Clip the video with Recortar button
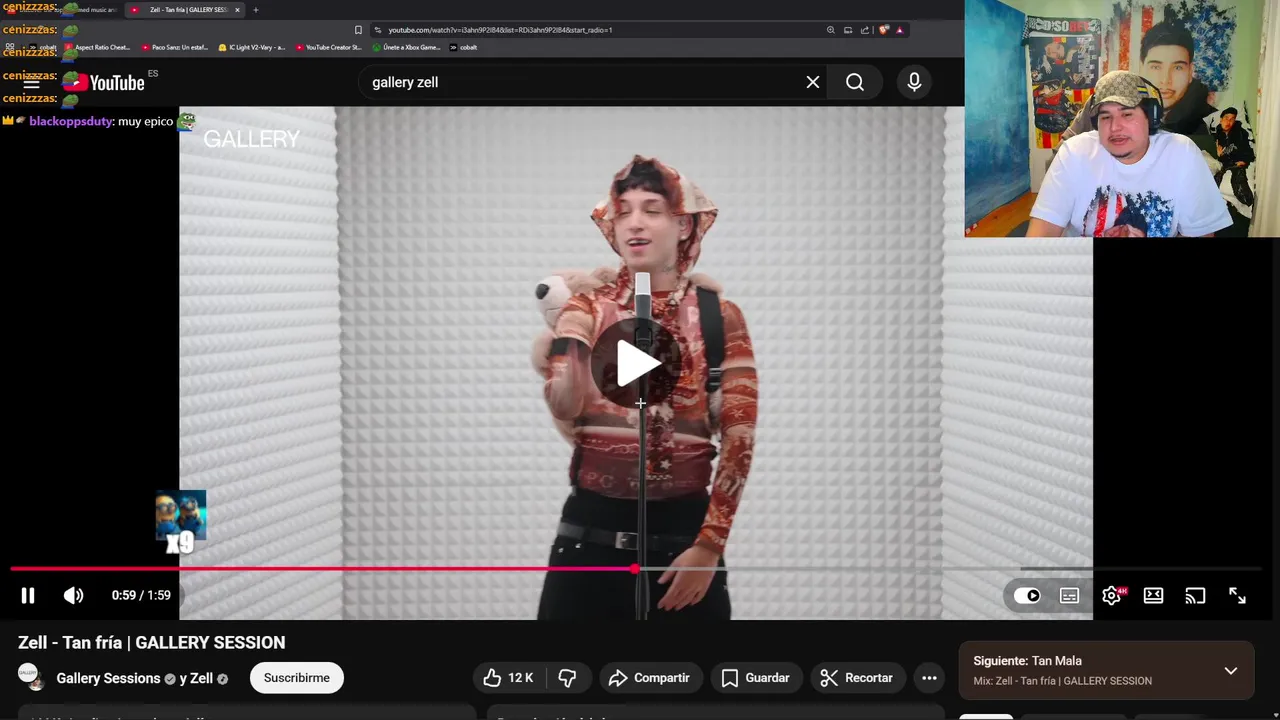Viewport: 1280px width, 720px height. (x=856, y=678)
